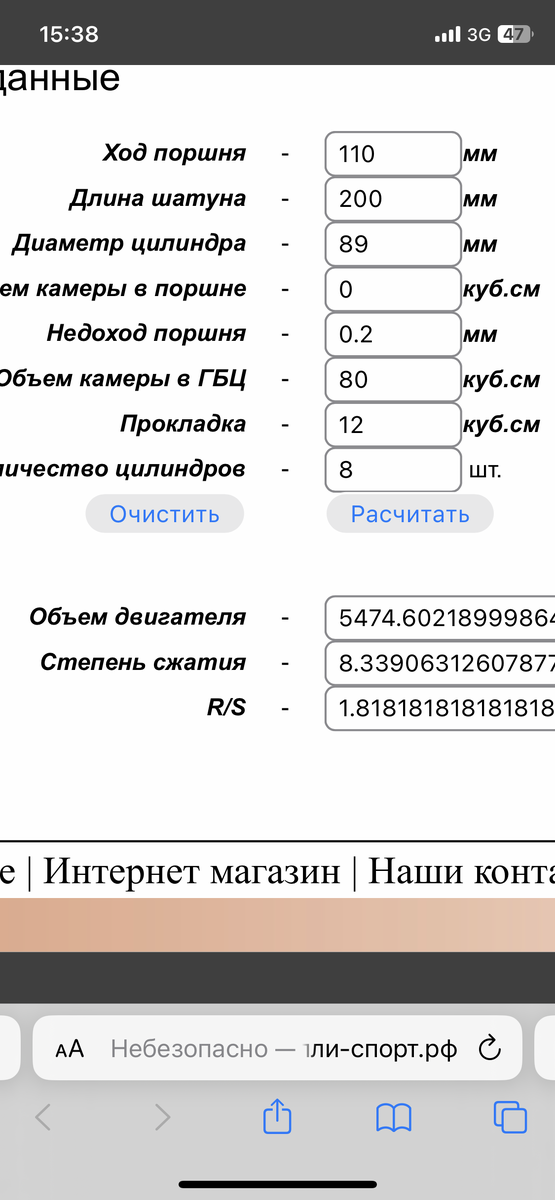Open the AA reader options menu
555x1200 pixels.
point(70,1049)
